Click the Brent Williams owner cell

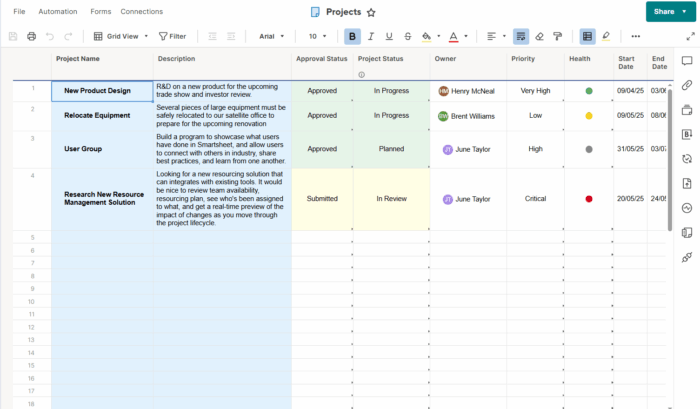(x=468, y=116)
